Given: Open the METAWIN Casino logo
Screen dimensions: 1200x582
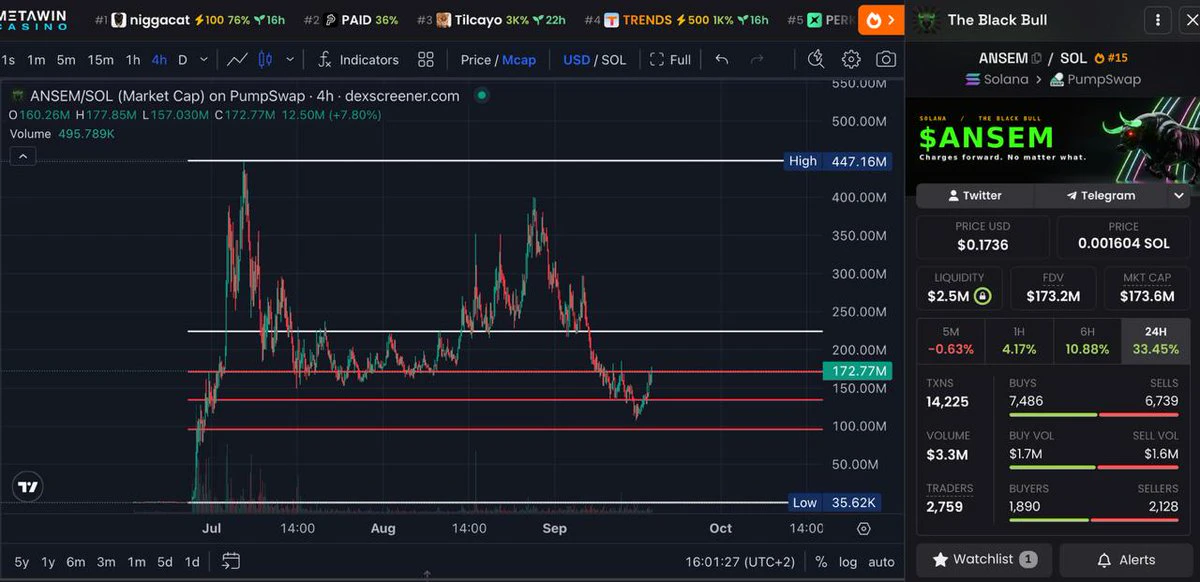Looking at the screenshot, I should pyautogui.click(x=33, y=20).
